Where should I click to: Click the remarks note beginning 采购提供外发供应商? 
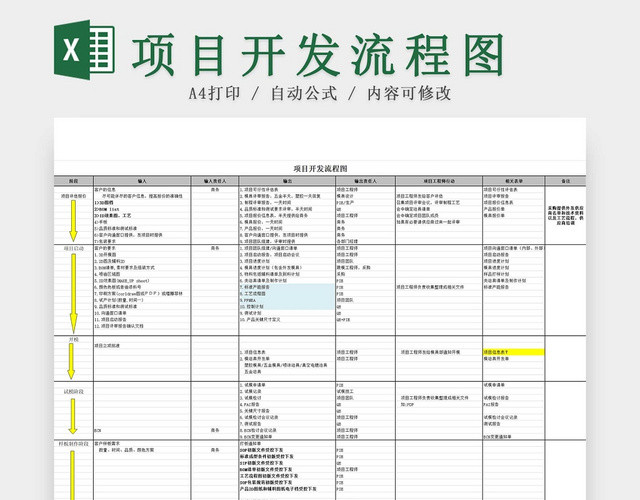[x=565, y=216]
